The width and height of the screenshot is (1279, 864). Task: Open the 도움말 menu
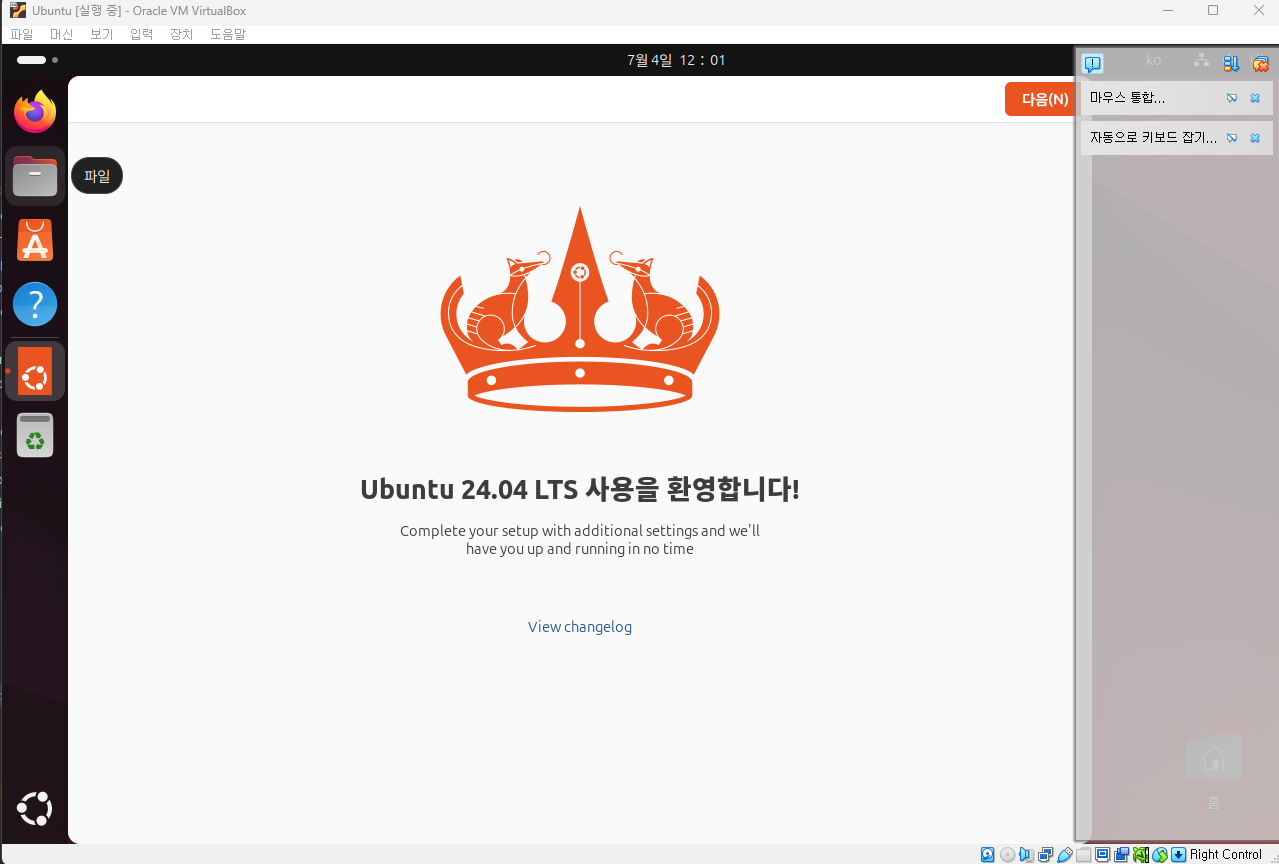[x=228, y=34]
